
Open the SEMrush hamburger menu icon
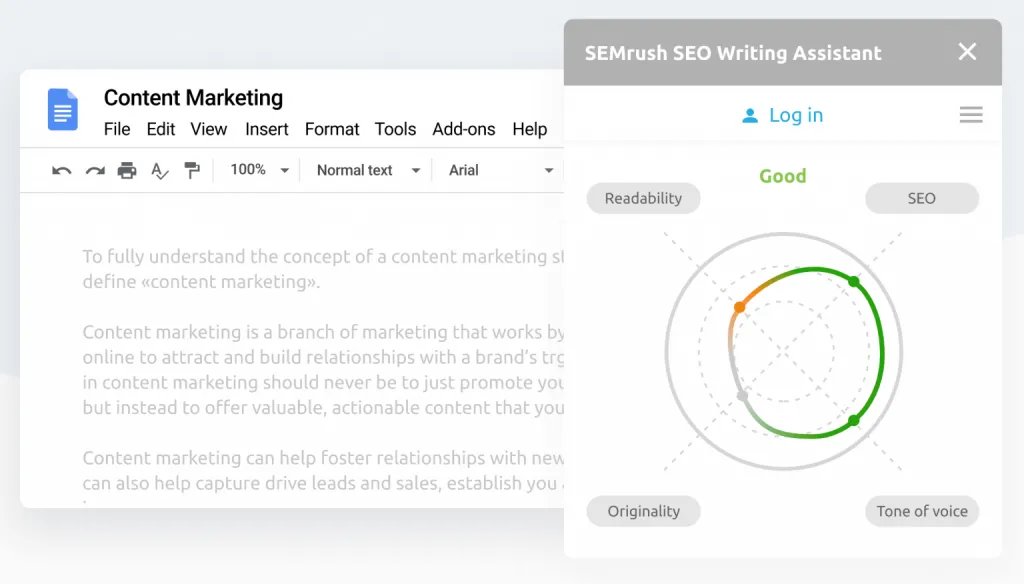(x=971, y=115)
